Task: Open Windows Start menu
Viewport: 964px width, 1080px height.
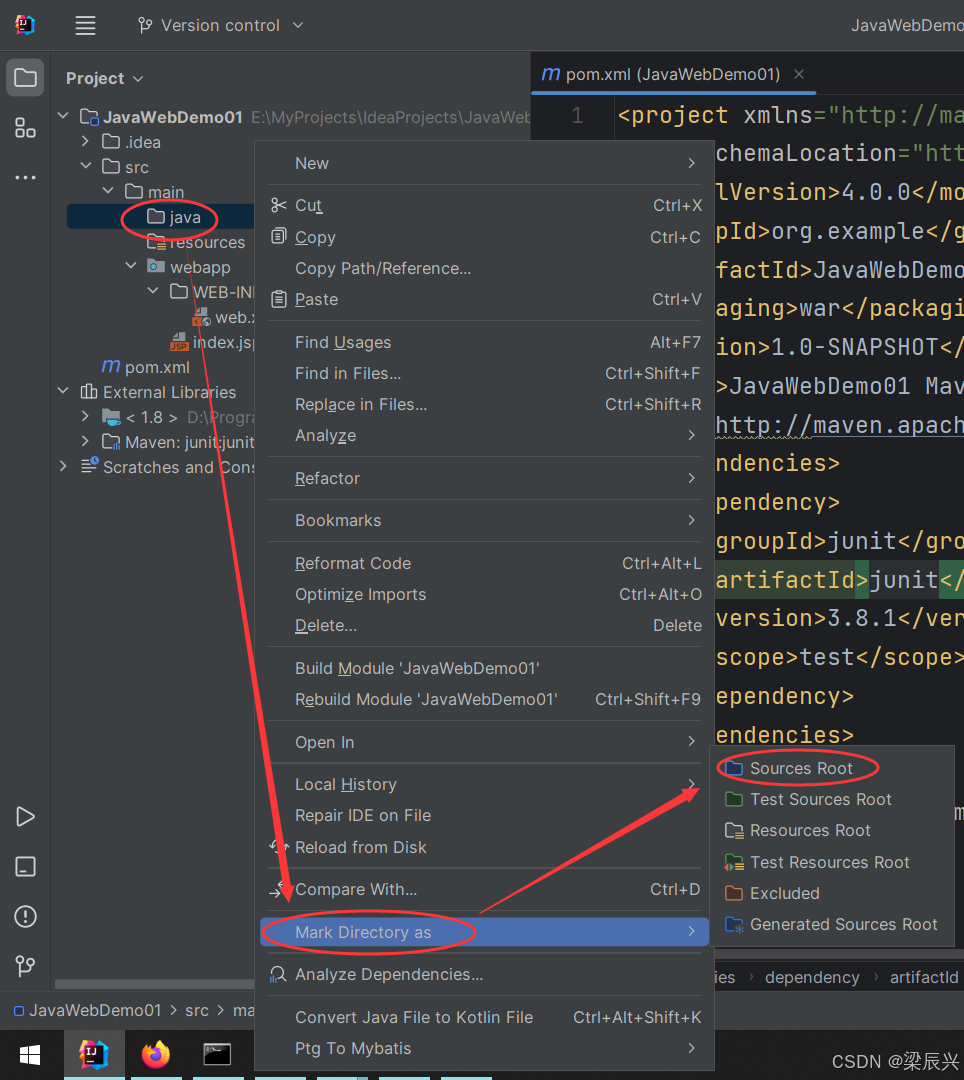Action: pos(30,1055)
